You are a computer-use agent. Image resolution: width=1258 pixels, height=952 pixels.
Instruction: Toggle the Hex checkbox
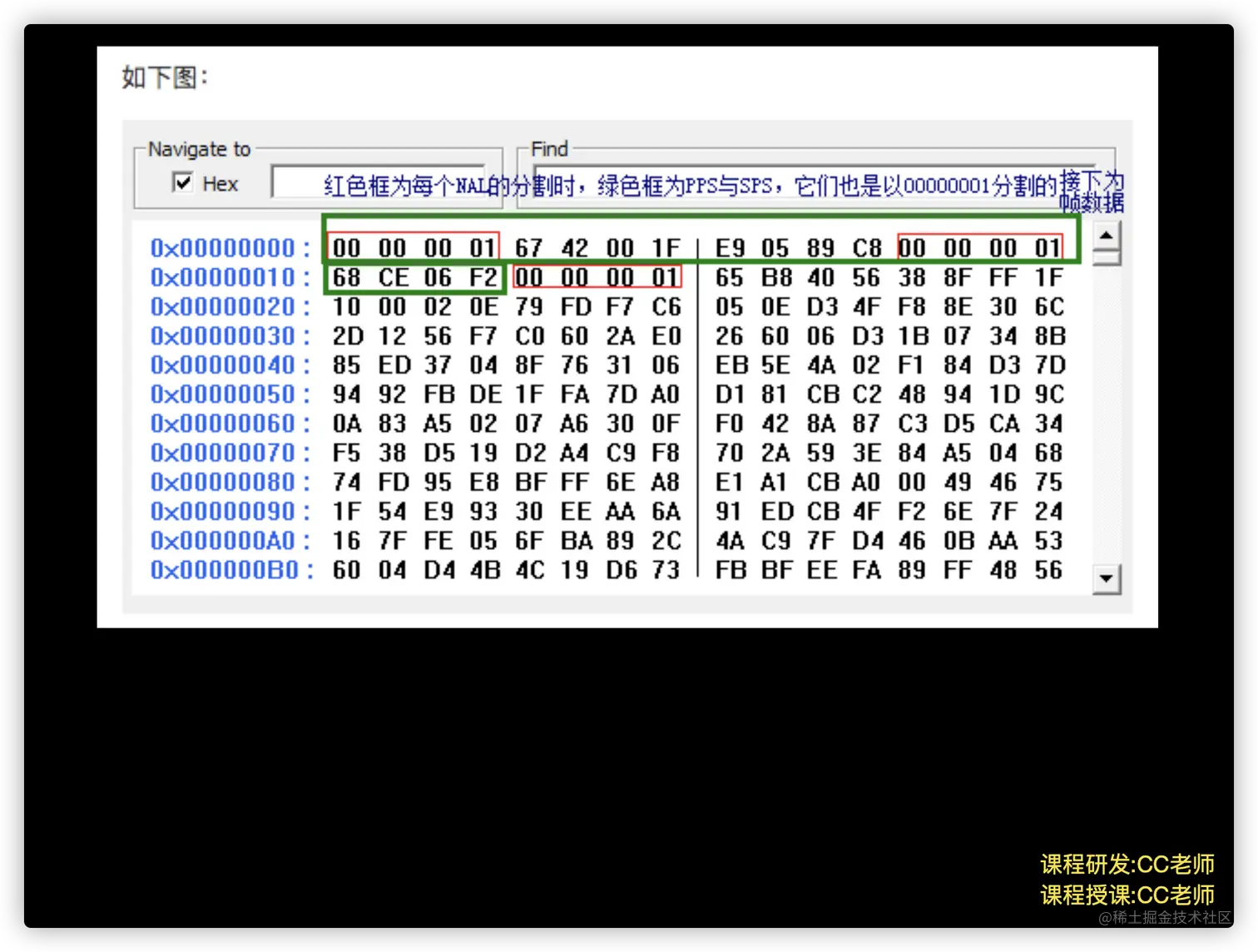(182, 182)
